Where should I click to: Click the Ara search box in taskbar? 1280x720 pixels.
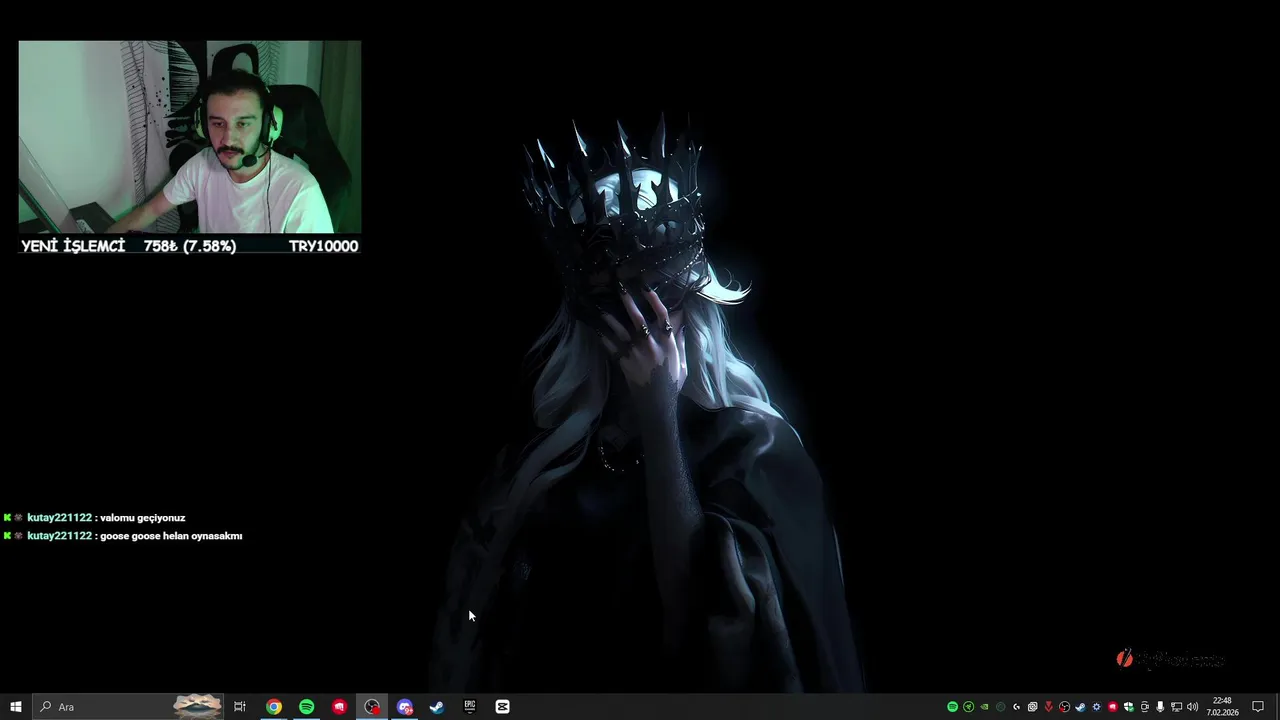coord(127,707)
